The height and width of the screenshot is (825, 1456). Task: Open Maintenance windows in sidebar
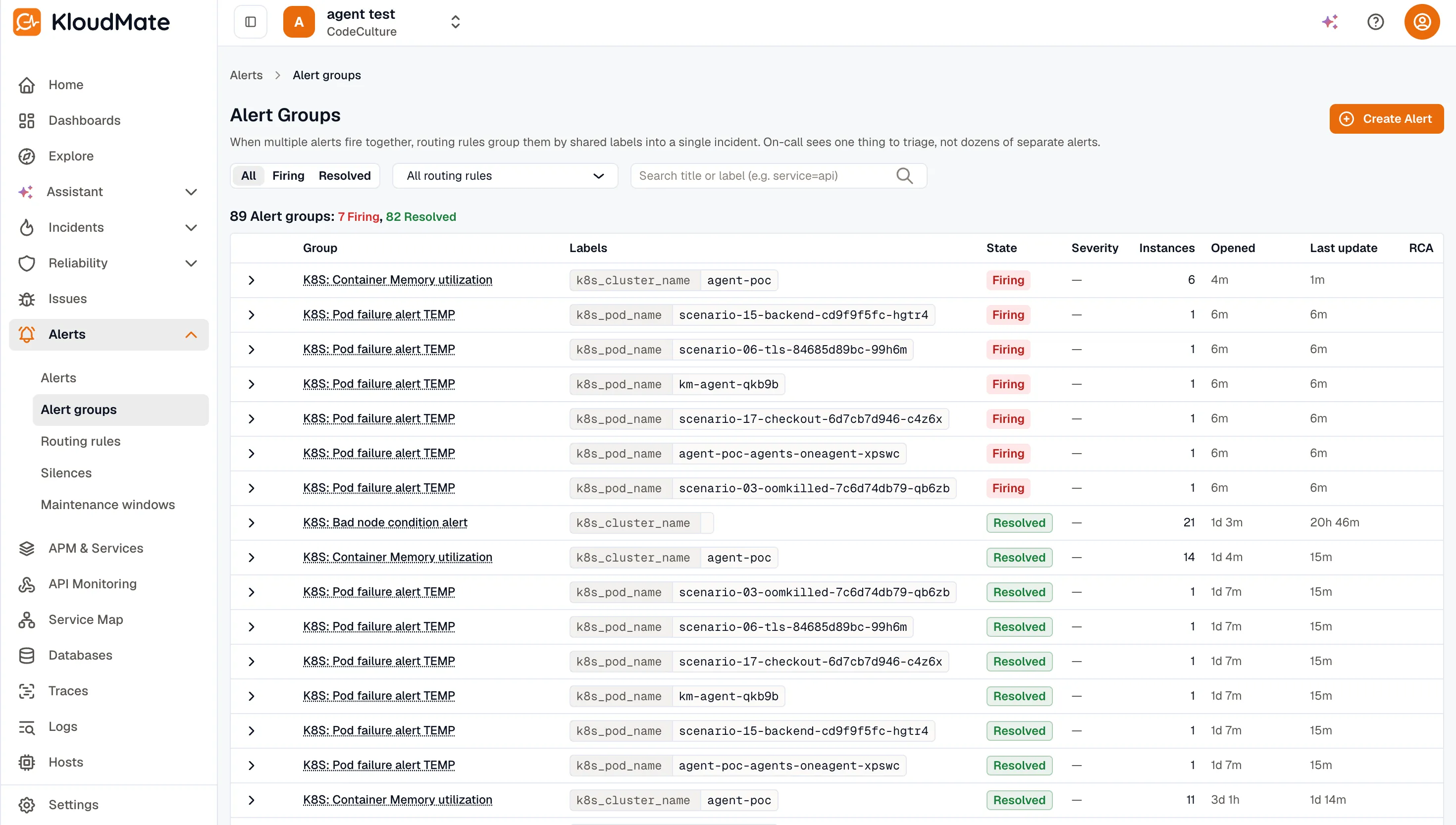click(107, 504)
